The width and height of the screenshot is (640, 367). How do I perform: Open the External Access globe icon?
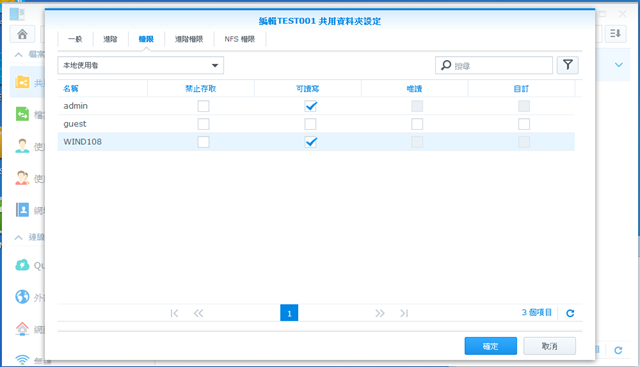(22, 297)
